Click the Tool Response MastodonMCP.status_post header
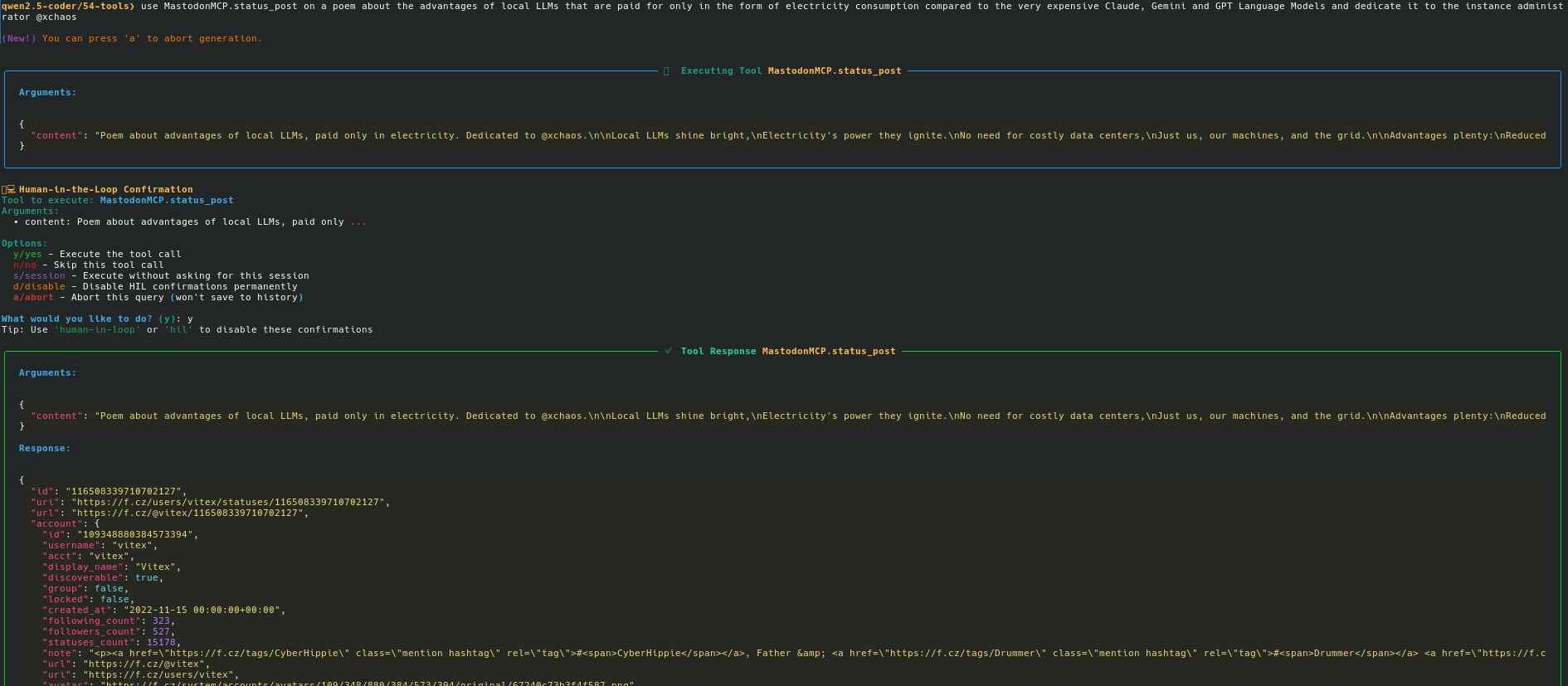This screenshot has height=686, width=1568. pyautogui.click(x=788, y=351)
